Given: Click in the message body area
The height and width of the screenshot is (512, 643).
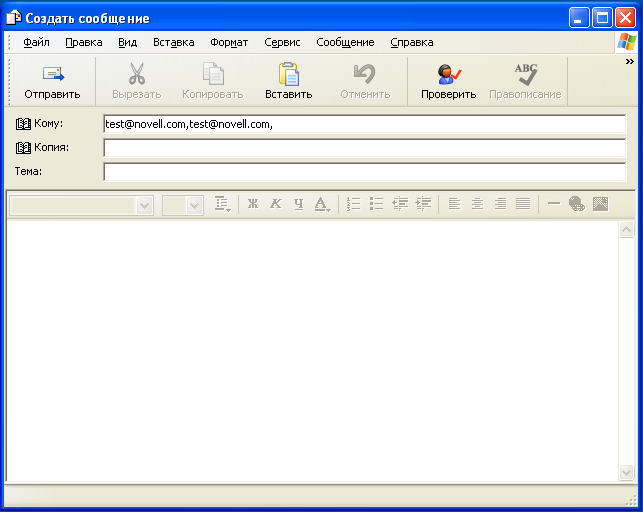Looking at the screenshot, I should point(312,351).
